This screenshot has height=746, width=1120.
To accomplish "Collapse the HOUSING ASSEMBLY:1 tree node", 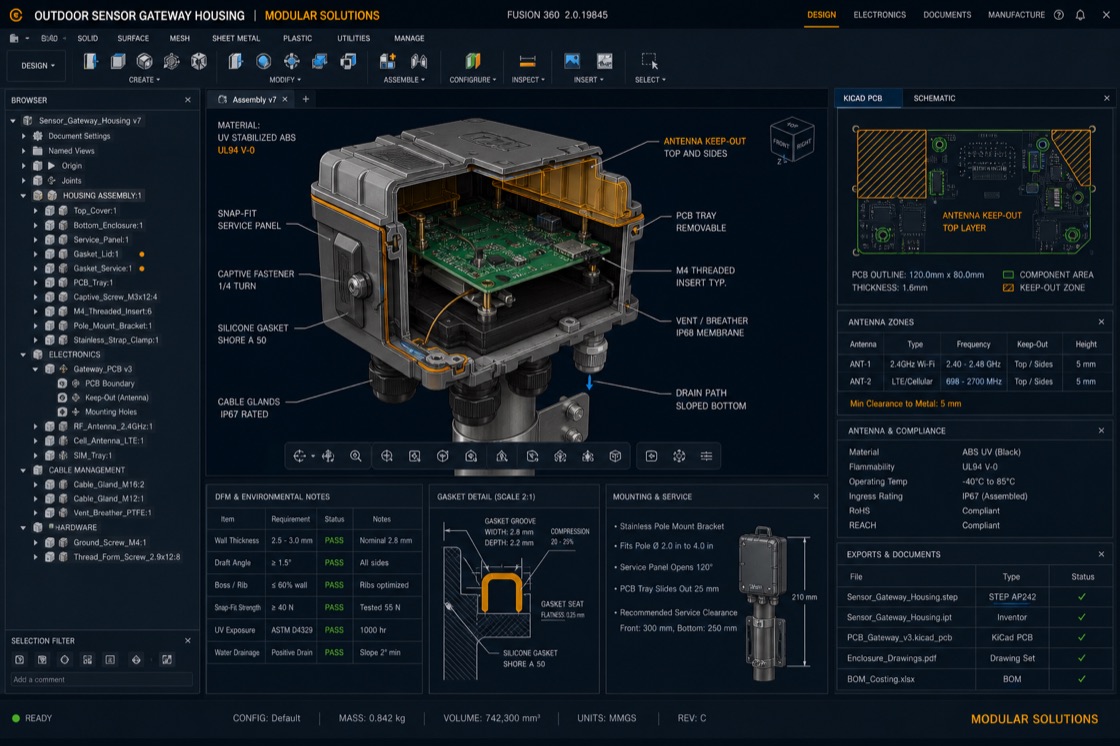I will coord(24,195).
